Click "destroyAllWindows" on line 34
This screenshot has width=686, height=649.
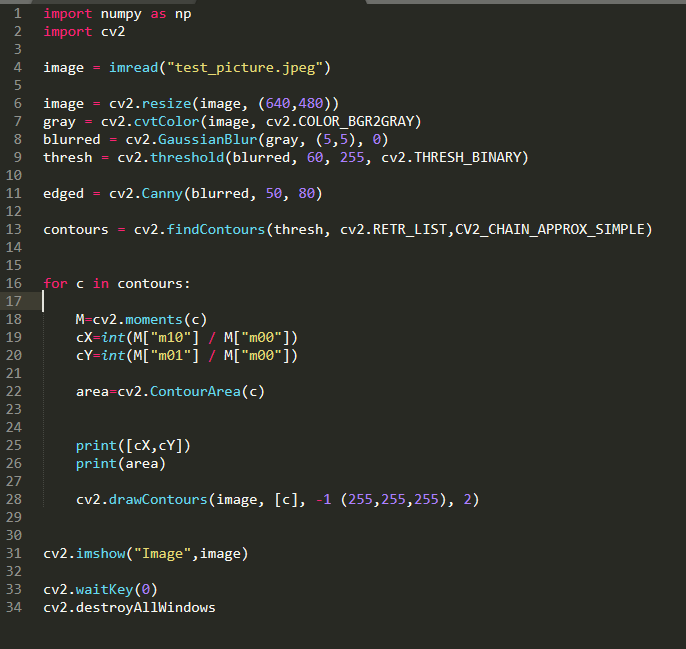[146, 607]
